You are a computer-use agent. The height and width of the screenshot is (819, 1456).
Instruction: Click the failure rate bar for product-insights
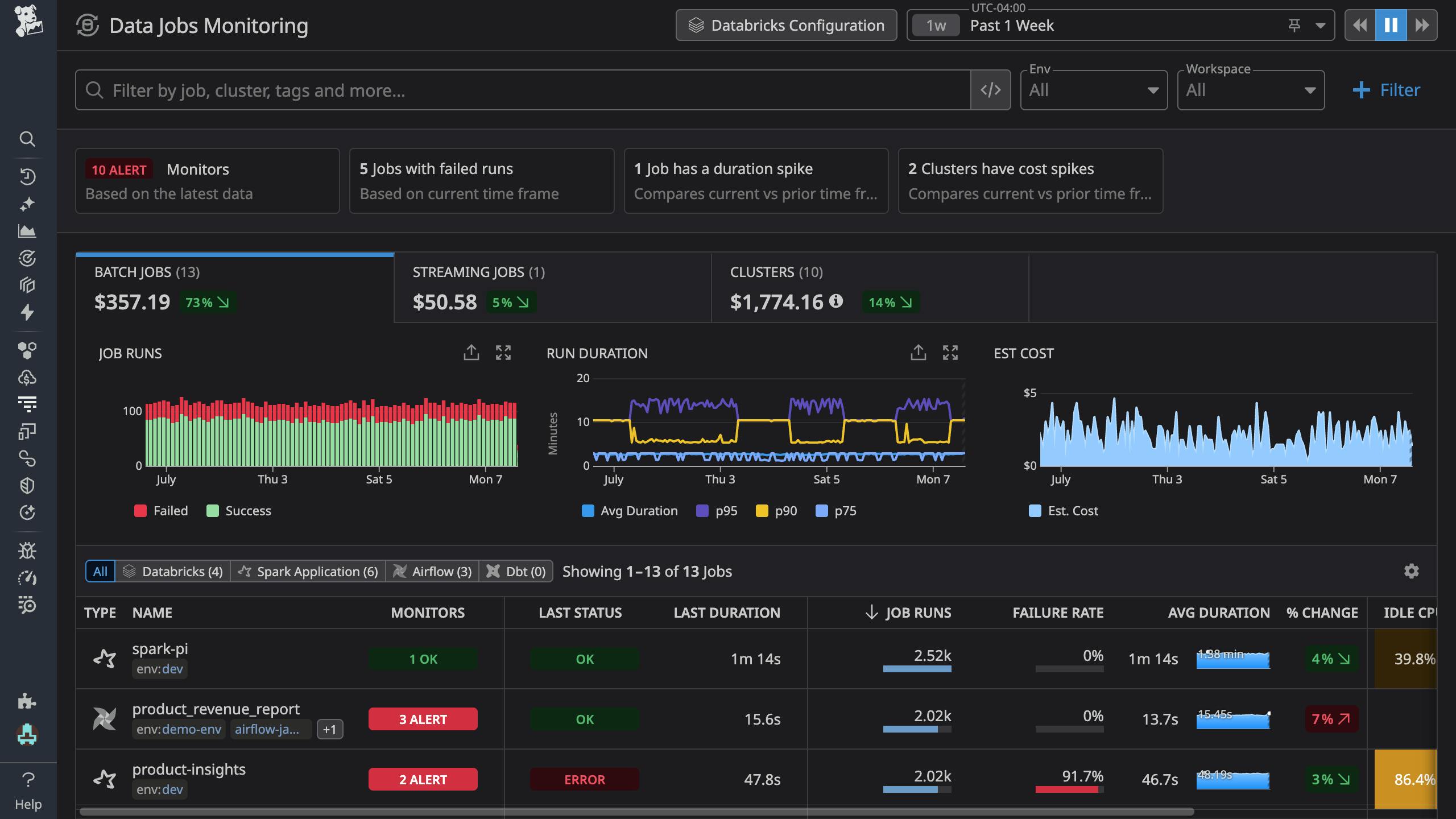[x=1069, y=789]
